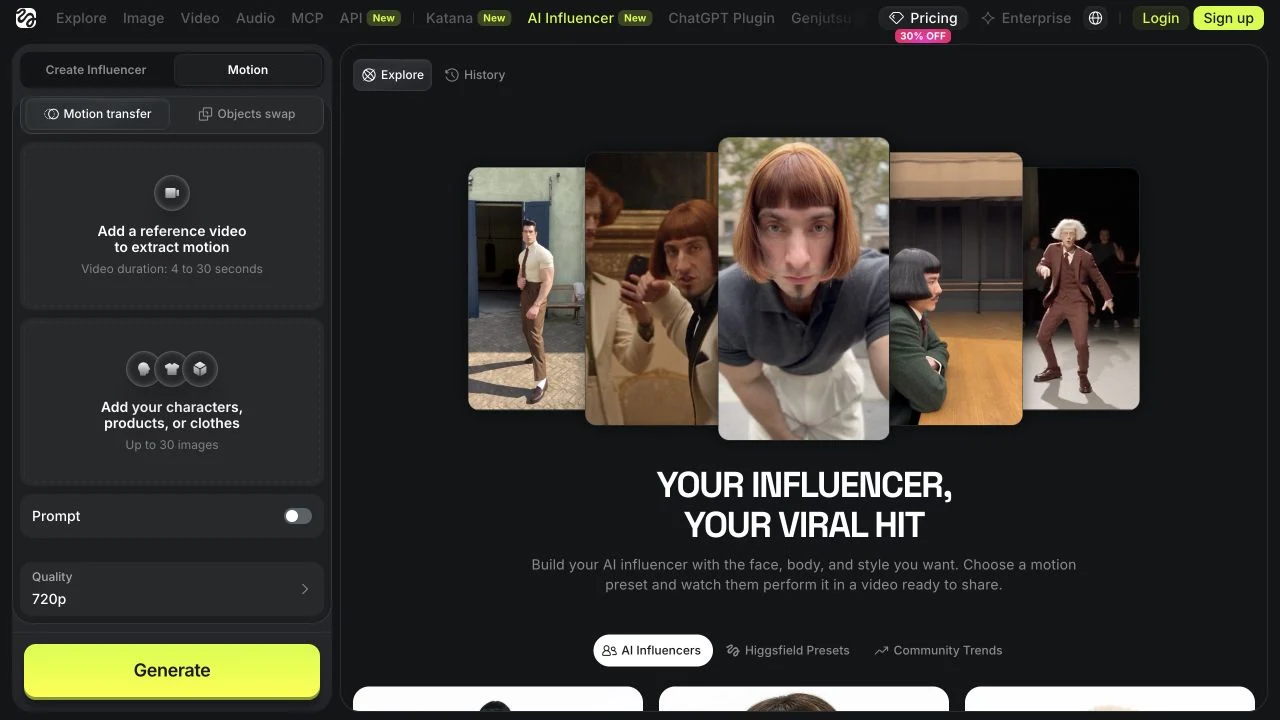Click the dancing white-haired man thumbnail

(1081, 288)
